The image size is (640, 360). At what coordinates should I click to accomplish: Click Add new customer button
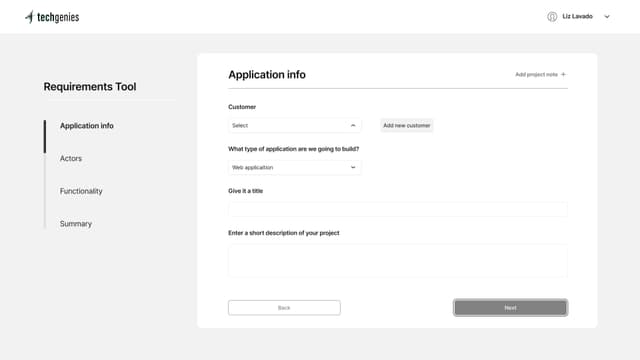click(x=407, y=126)
